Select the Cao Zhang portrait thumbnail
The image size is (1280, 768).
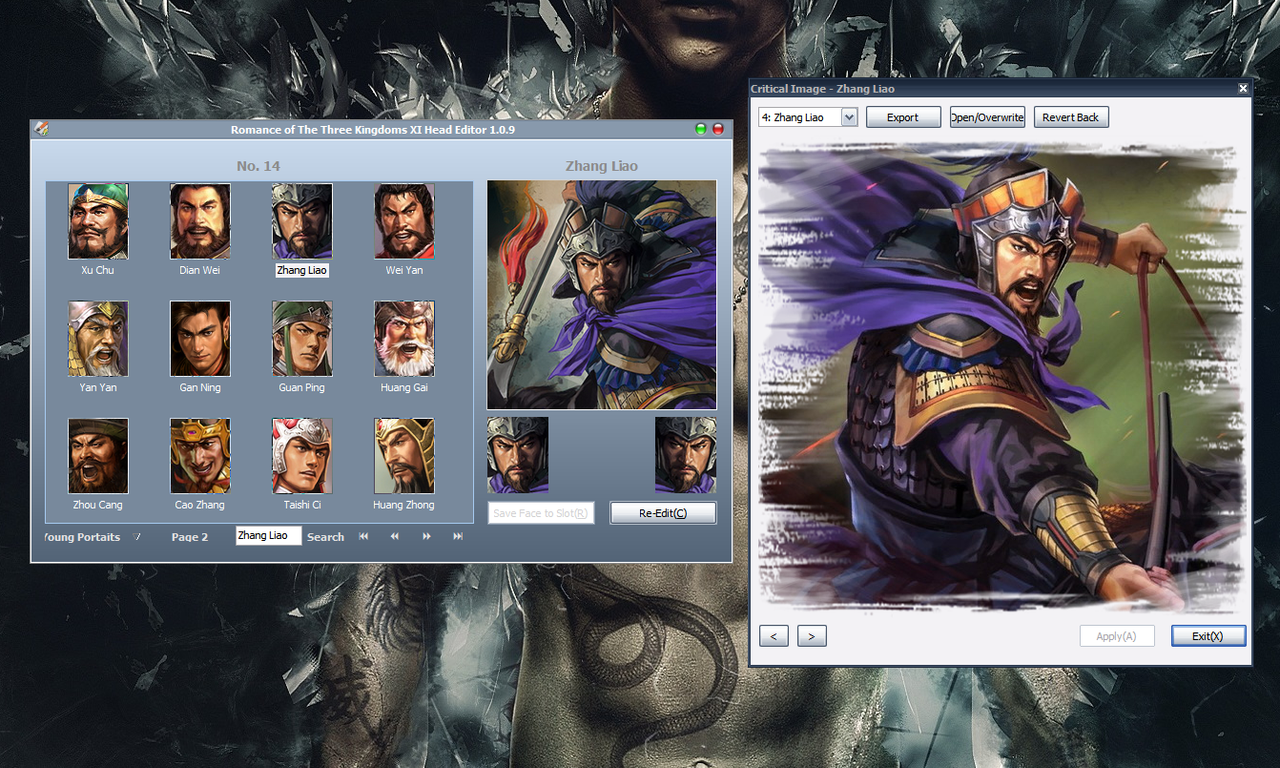pos(200,456)
